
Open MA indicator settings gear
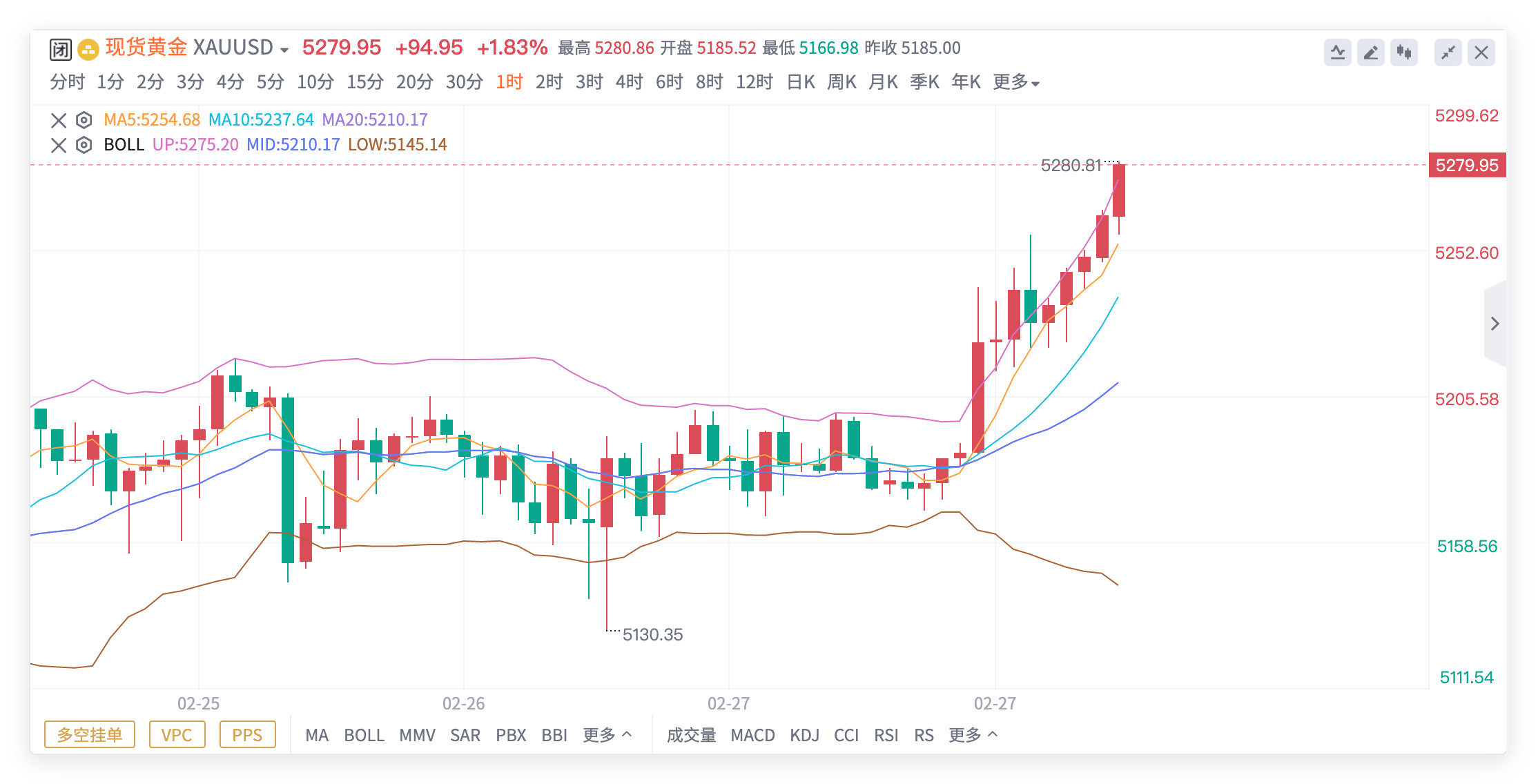point(83,119)
